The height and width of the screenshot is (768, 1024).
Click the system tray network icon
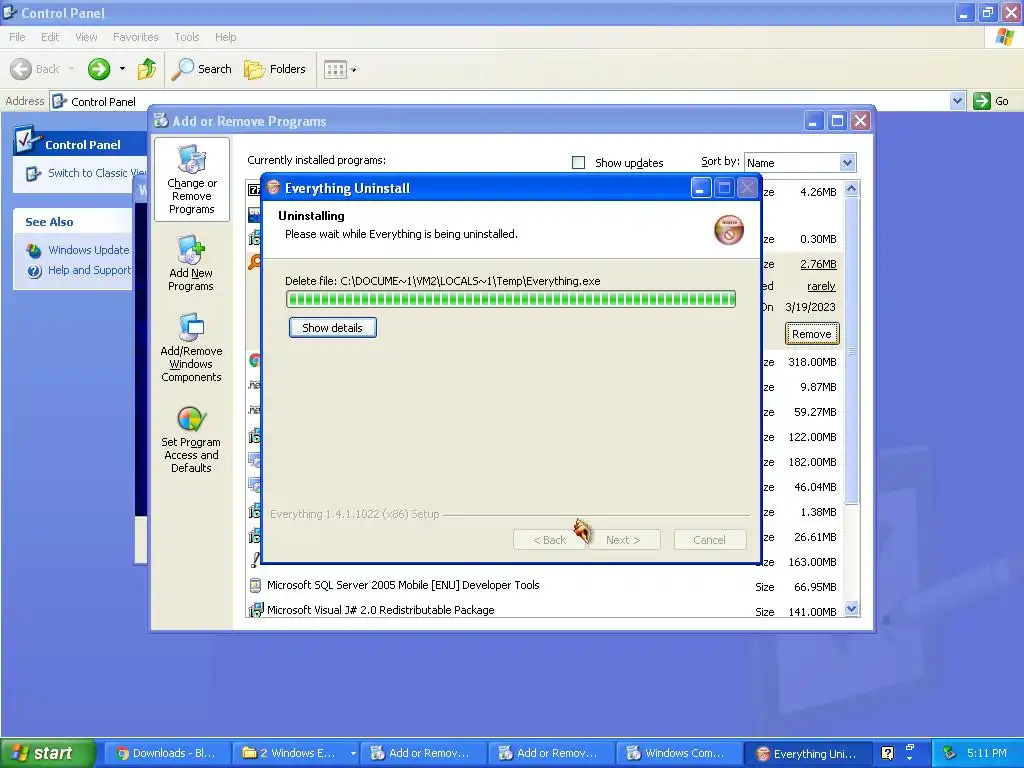click(x=950, y=753)
